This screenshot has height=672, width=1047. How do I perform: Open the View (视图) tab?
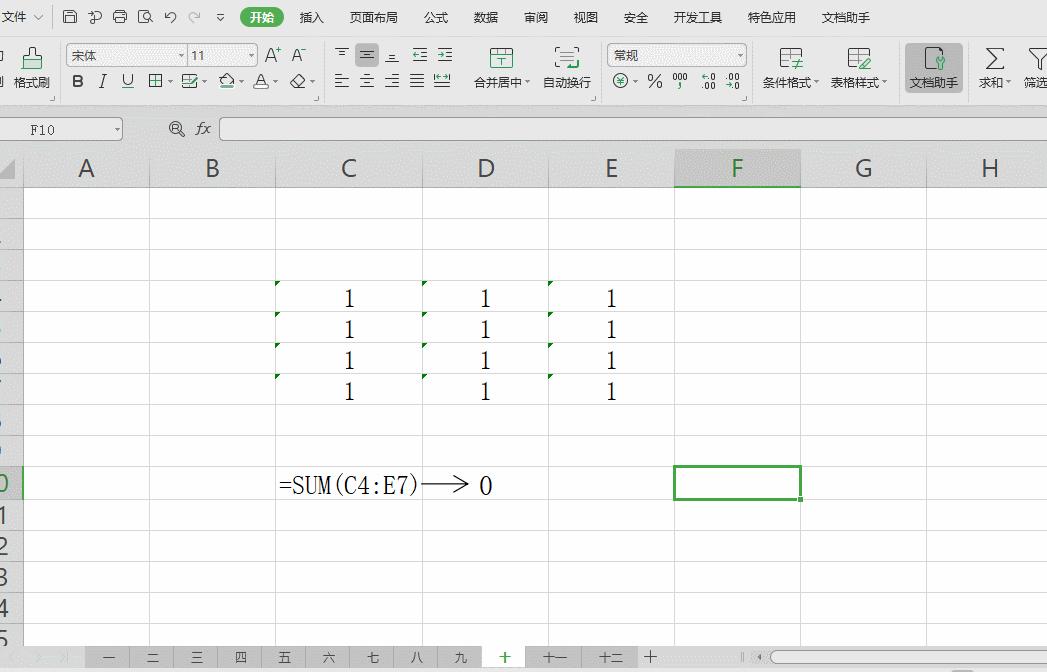tap(586, 17)
